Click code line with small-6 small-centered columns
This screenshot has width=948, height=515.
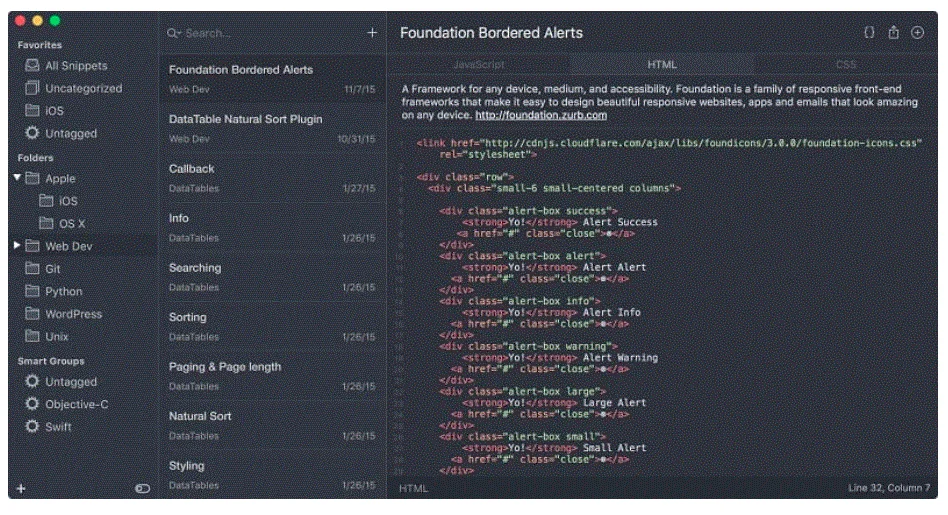554,188
